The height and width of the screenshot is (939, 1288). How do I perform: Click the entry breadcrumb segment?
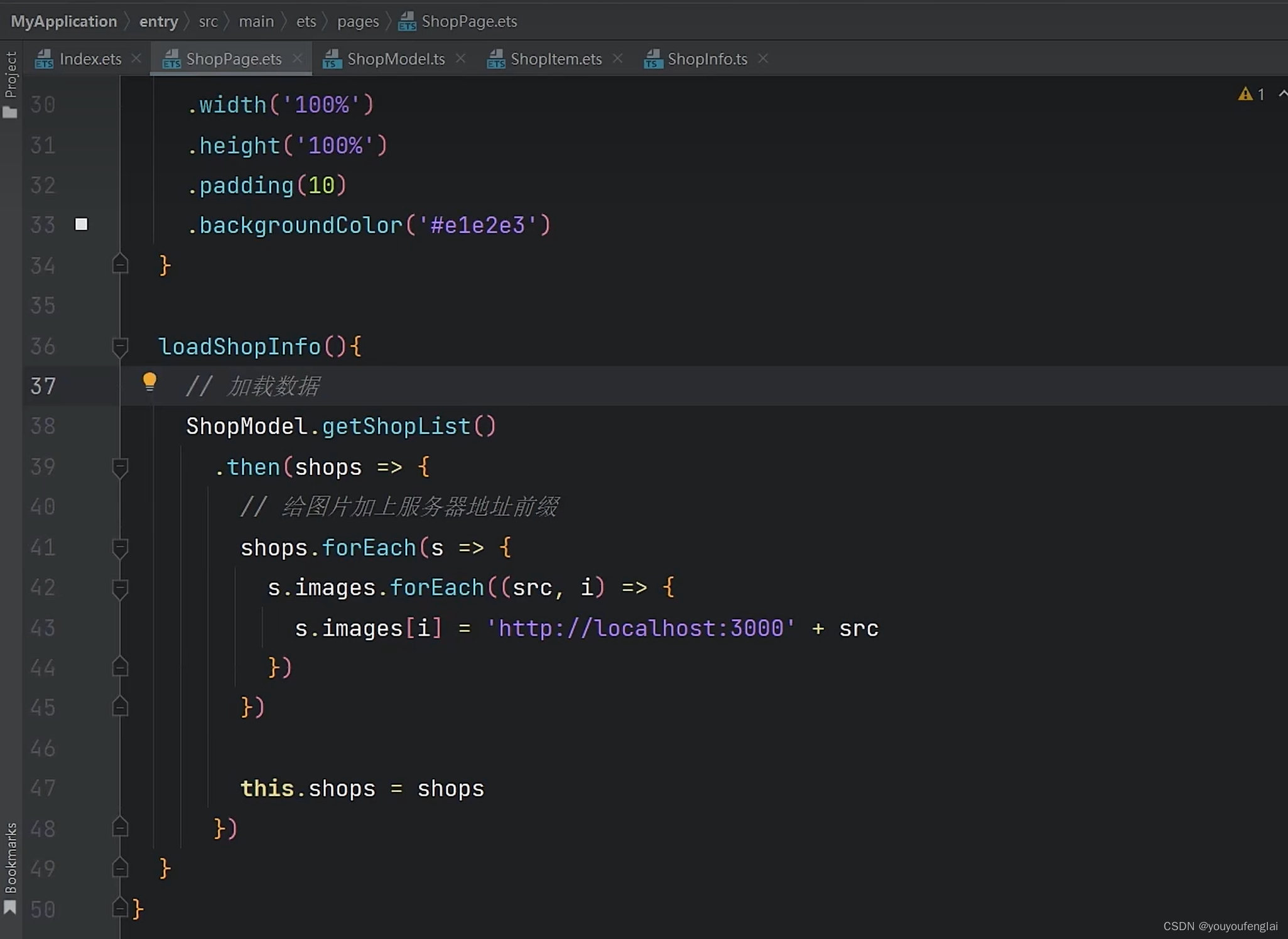pos(158,21)
